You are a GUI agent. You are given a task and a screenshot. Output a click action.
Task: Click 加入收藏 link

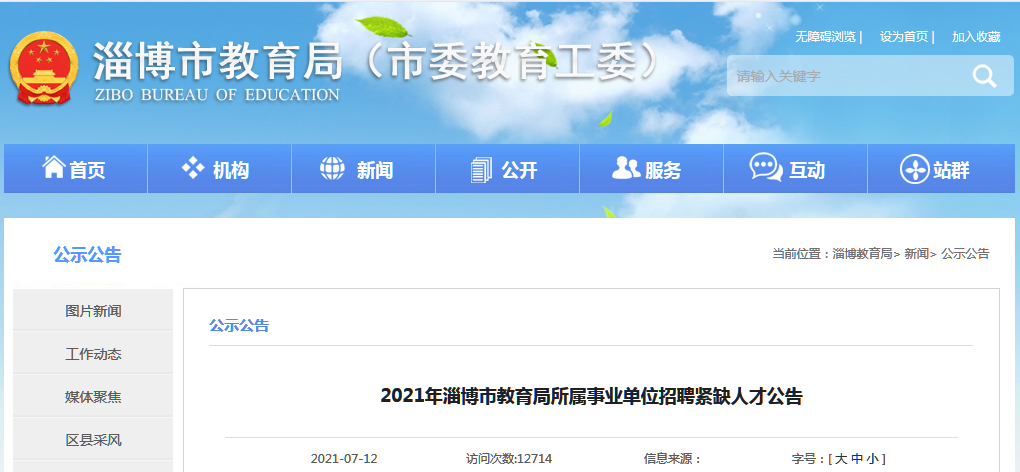[x=976, y=37]
